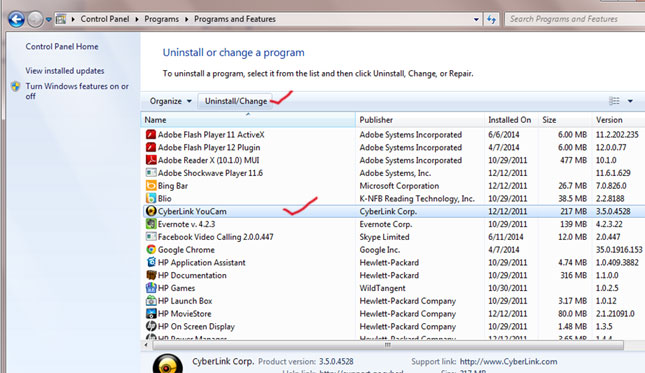Select Programs in breadcrumb path
Viewport: 645px width, 373px height.
pos(161,19)
